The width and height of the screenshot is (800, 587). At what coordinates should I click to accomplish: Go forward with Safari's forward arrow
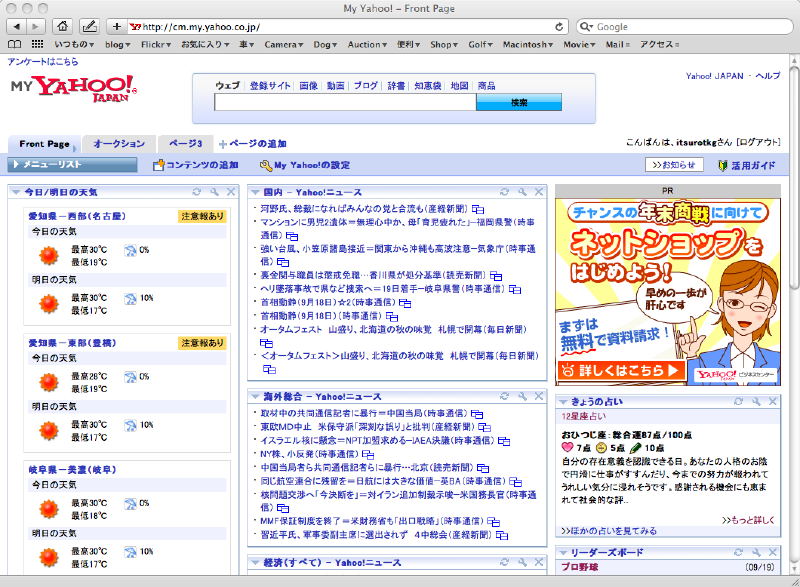[x=35, y=27]
